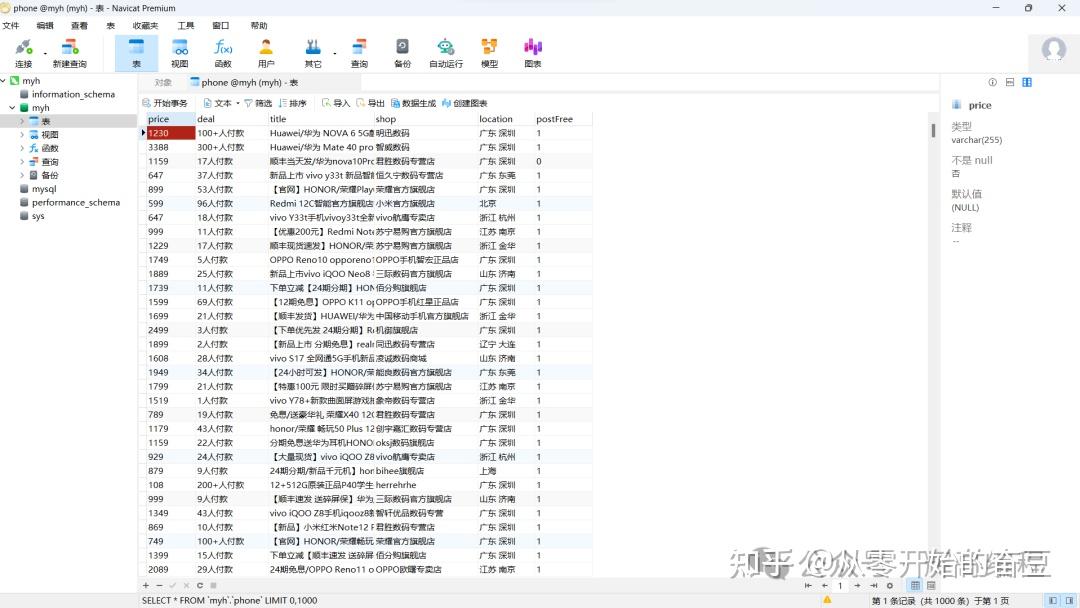Expand the 表 tables tree node
Image resolution: width=1080 pixels, height=608 pixels.
click(x=22, y=121)
